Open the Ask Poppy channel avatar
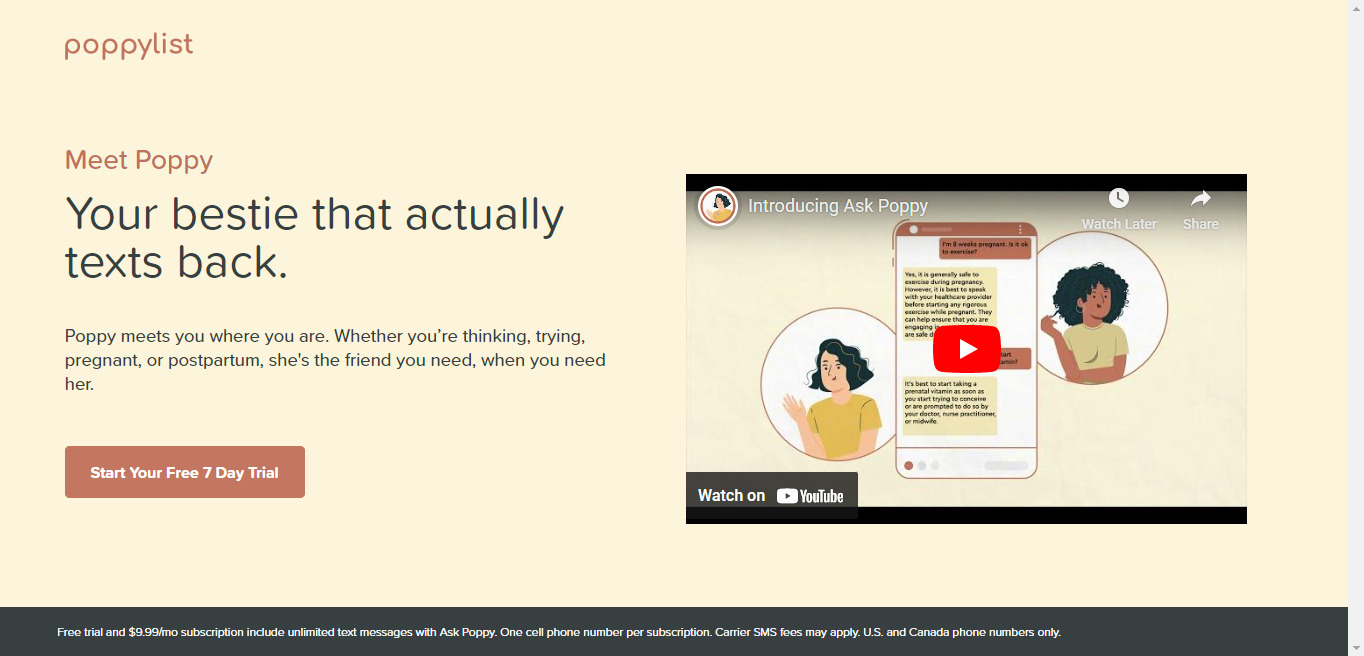Image resolution: width=1364 pixels, height=656 pixels. click(x=718, y=206)
